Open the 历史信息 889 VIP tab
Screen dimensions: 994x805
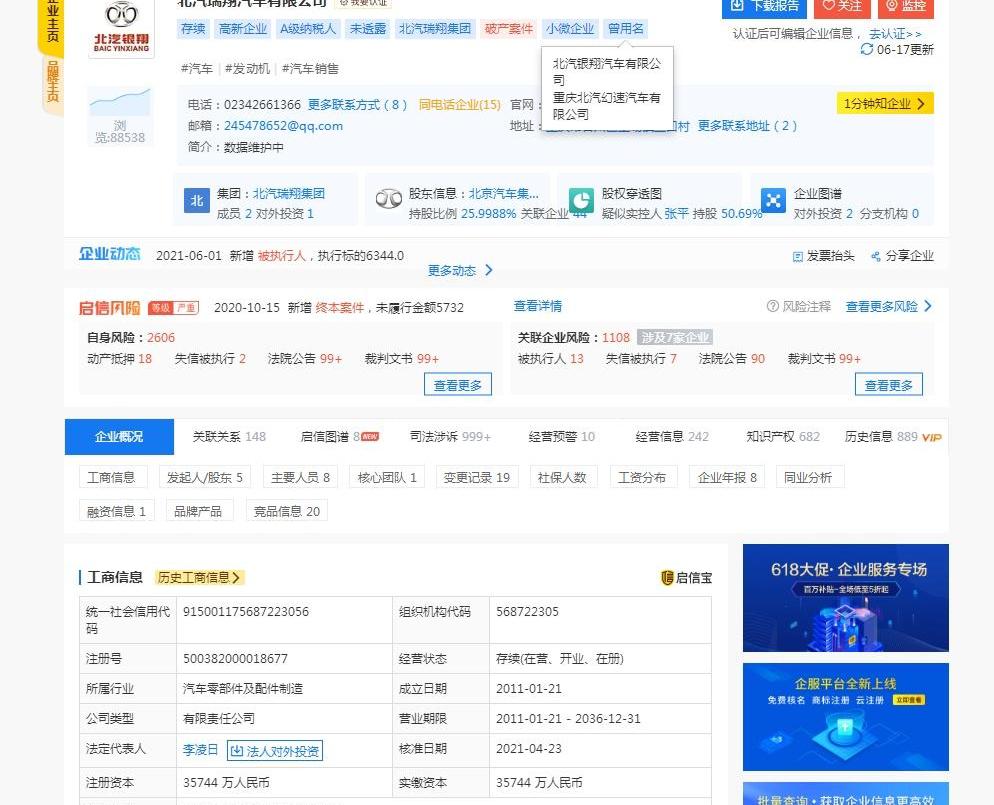[893, 437]
